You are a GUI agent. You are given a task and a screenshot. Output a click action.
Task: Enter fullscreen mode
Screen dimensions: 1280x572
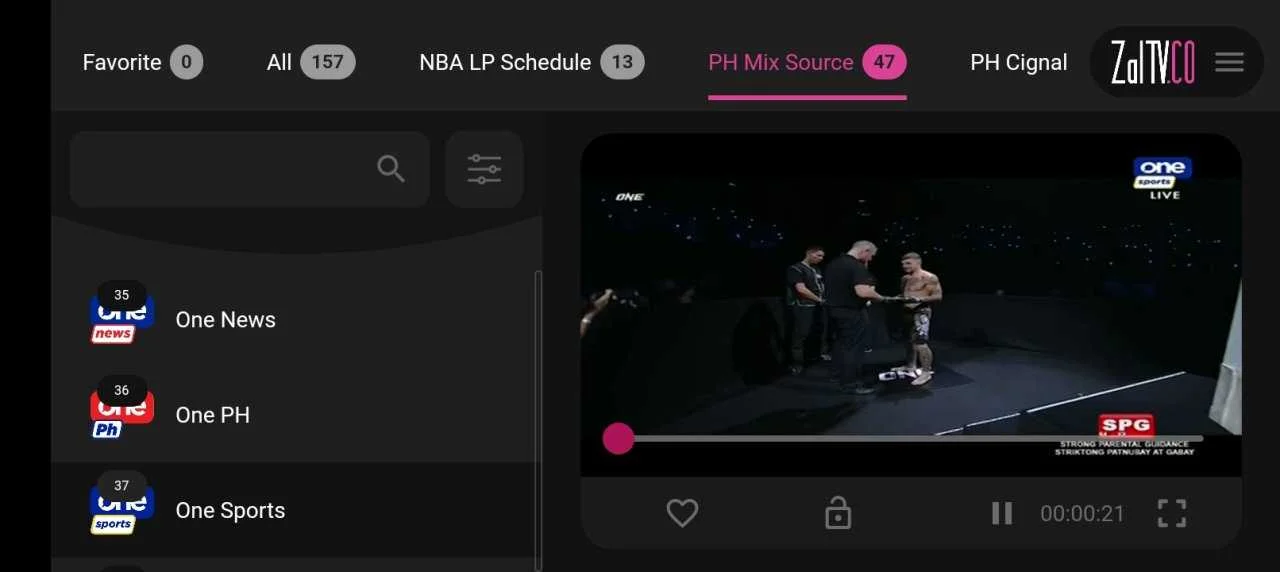1172,513
